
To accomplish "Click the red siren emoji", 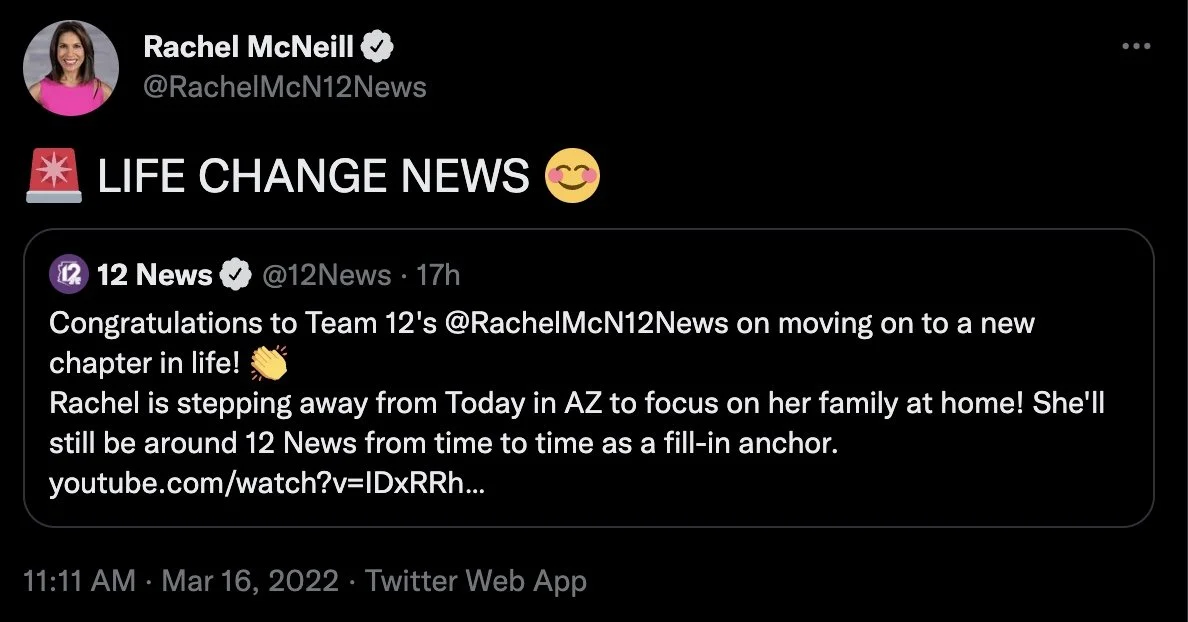I will tap(53, 175).
